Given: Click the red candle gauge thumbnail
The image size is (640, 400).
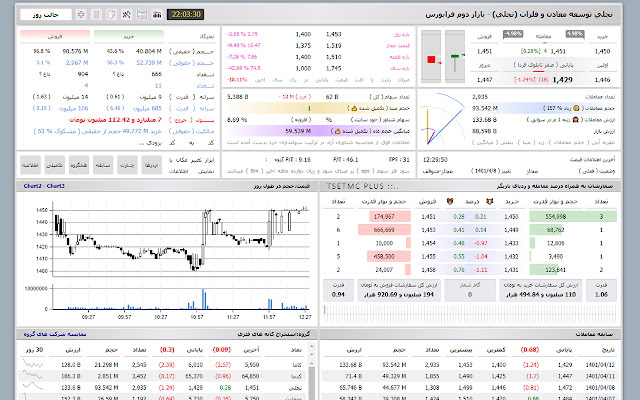Looking at the screenshot, I should point(431,57).
